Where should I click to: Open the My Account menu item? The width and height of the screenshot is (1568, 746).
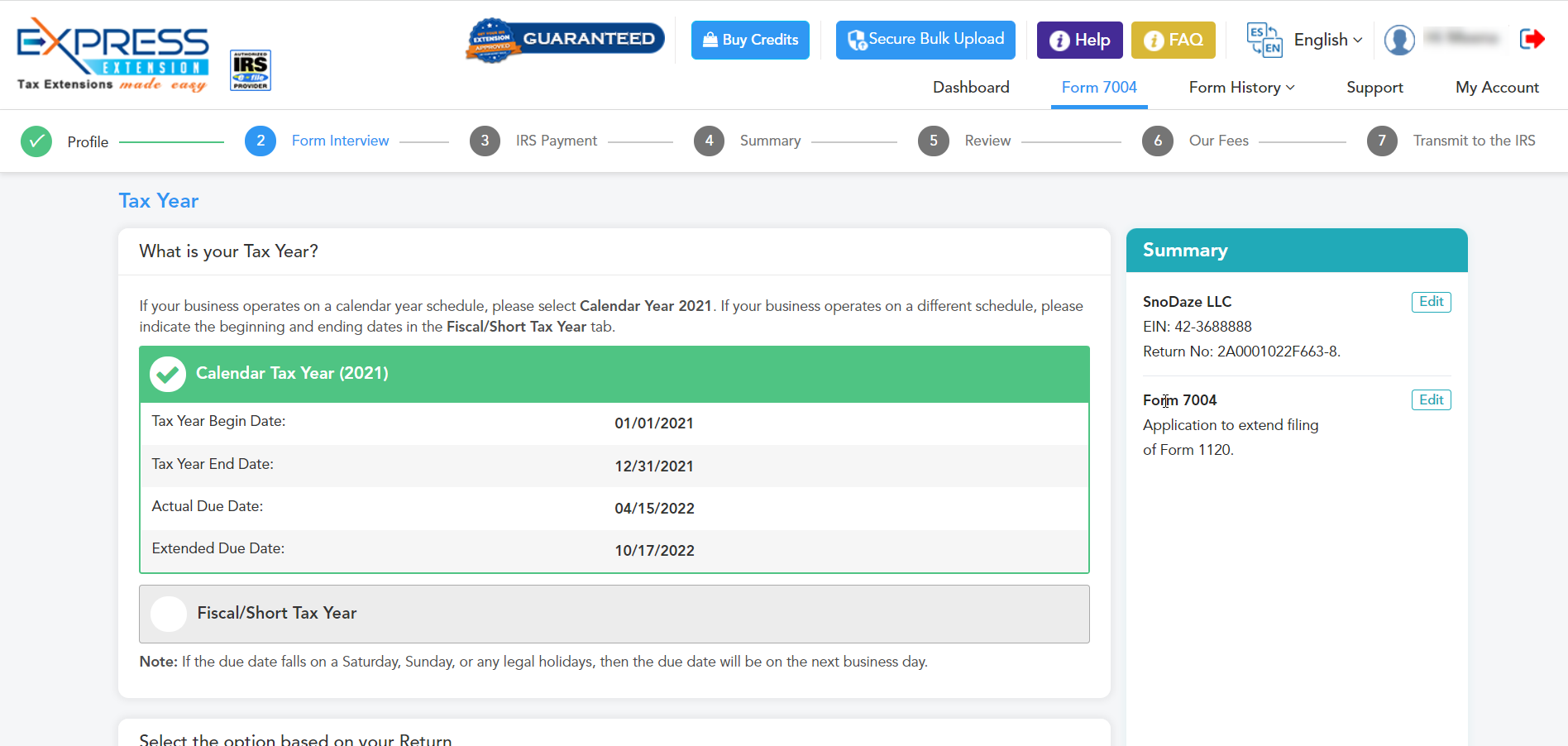point(1497,88)
